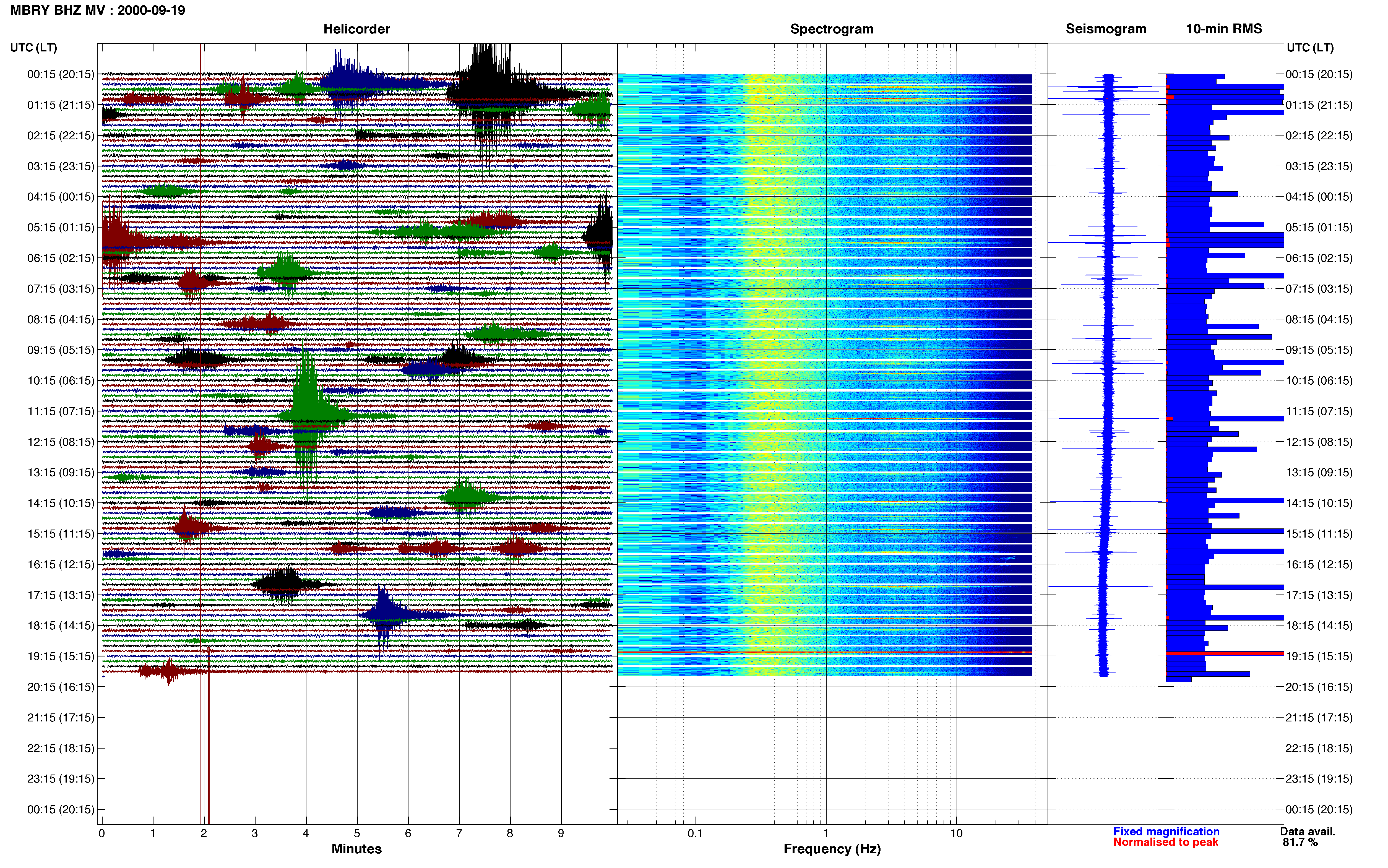
Task: Click the 'Data avail.' label
Action: coord(1308,831)
